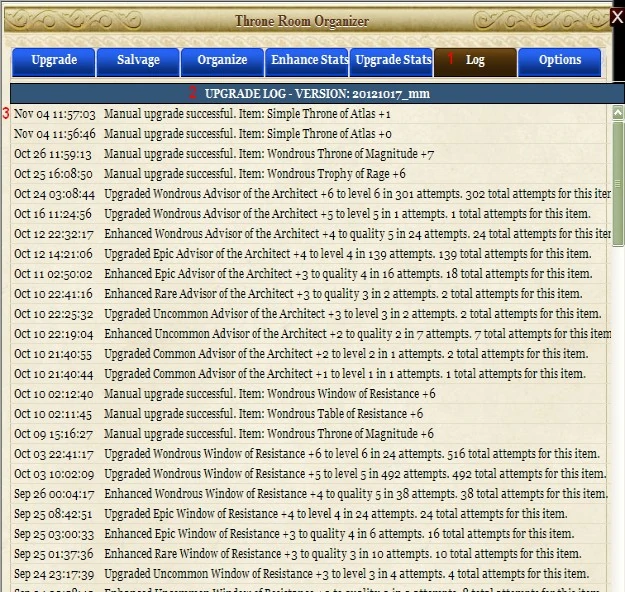
Task: Select the Log tab
Action: (475, 61)
